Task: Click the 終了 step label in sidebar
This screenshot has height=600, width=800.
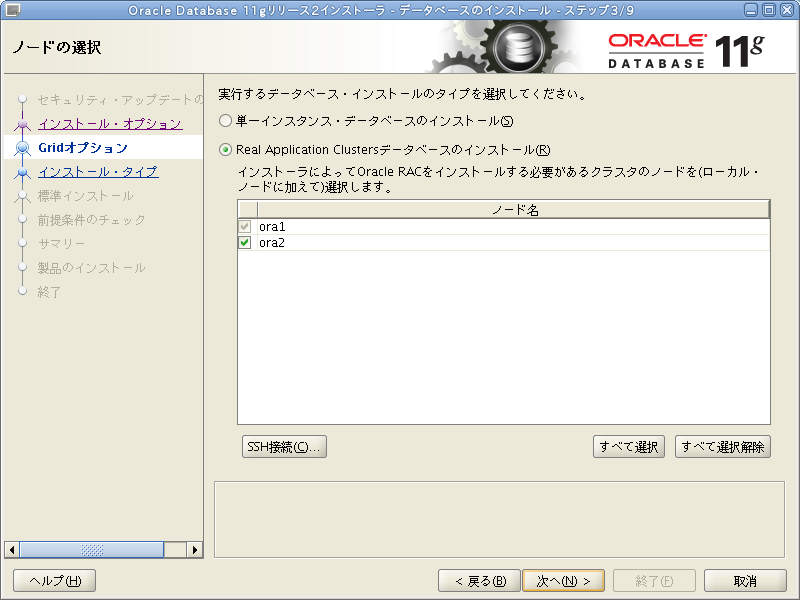Action: [49, 292]
